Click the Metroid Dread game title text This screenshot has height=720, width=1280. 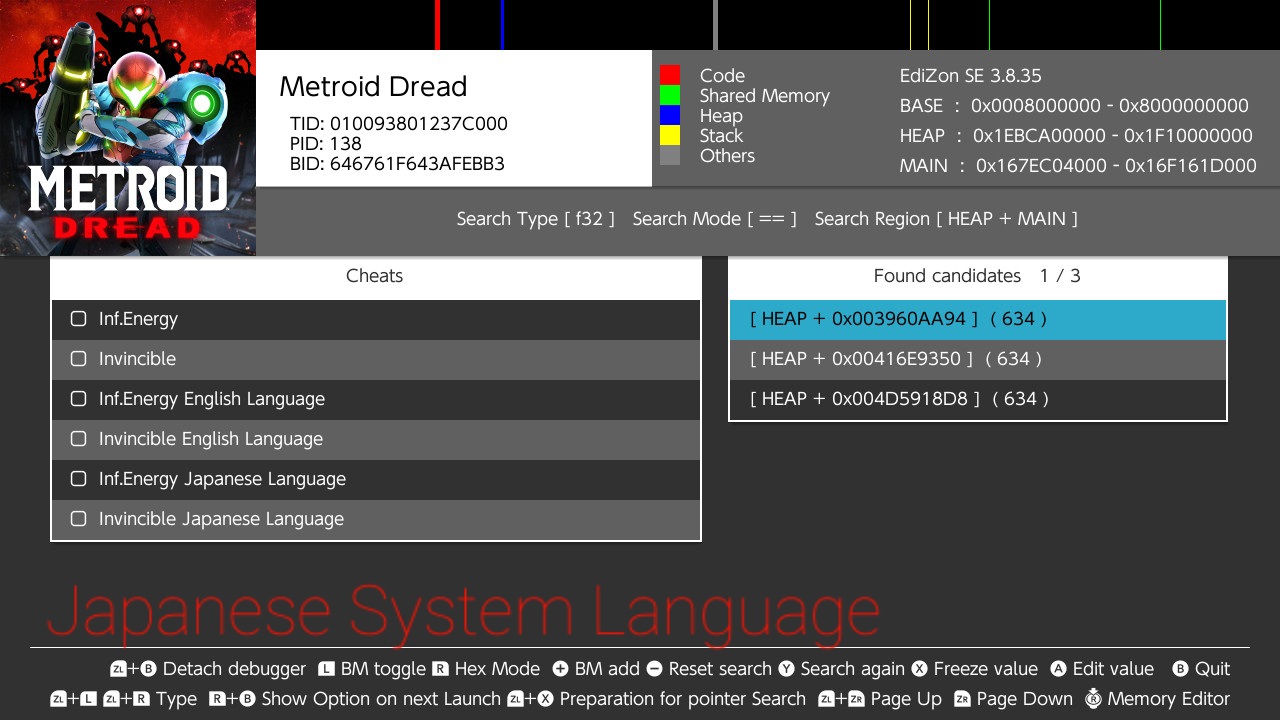373,87
